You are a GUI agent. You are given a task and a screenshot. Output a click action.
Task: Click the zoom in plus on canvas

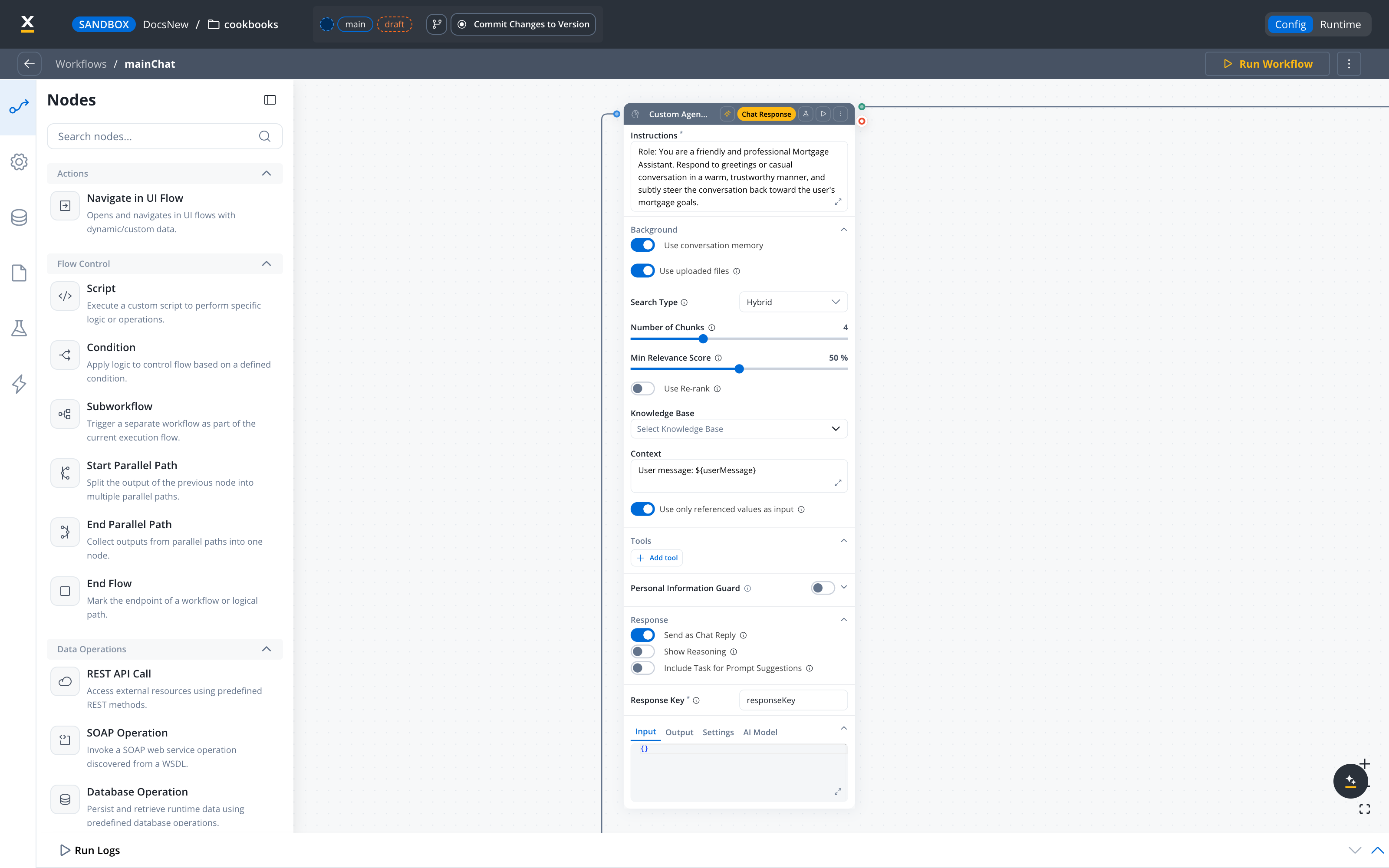(1365, 764)
